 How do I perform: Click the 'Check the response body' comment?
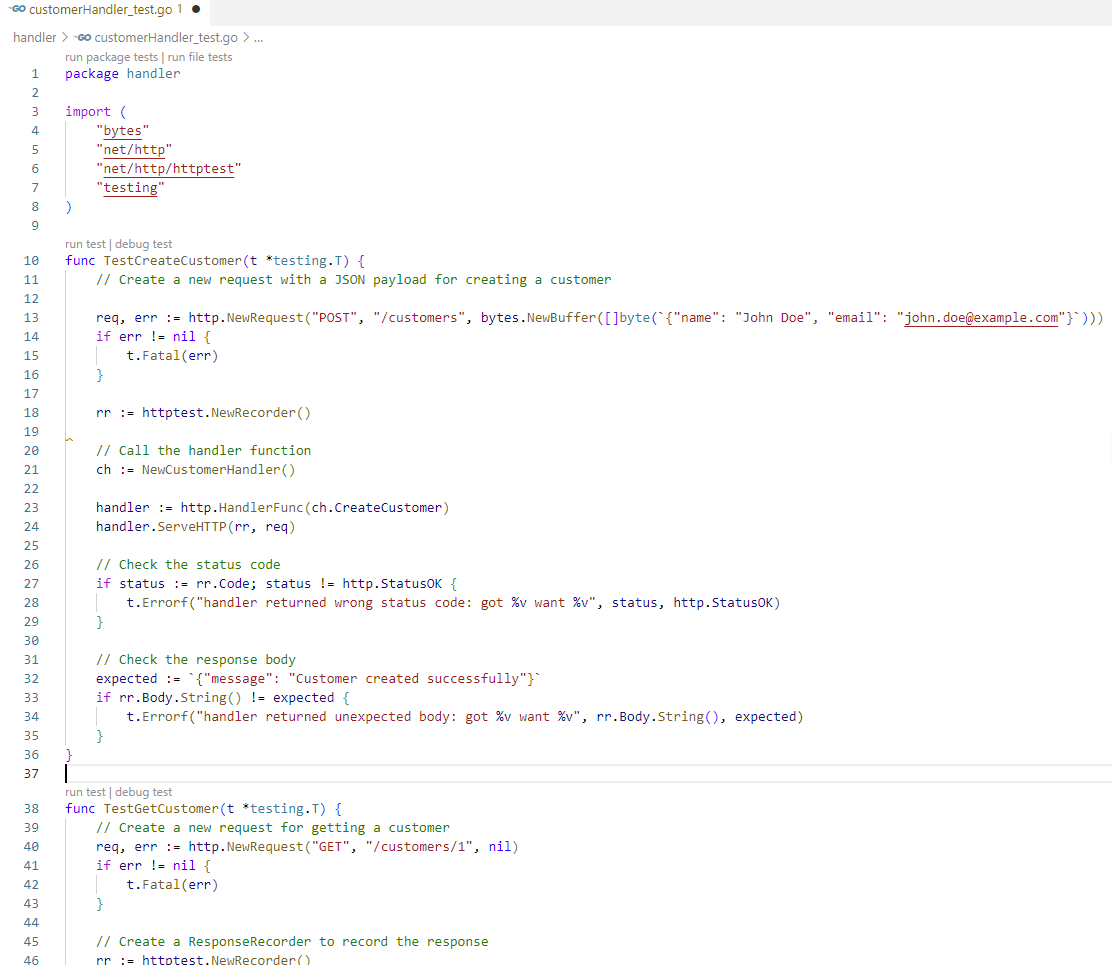point(196,660)
